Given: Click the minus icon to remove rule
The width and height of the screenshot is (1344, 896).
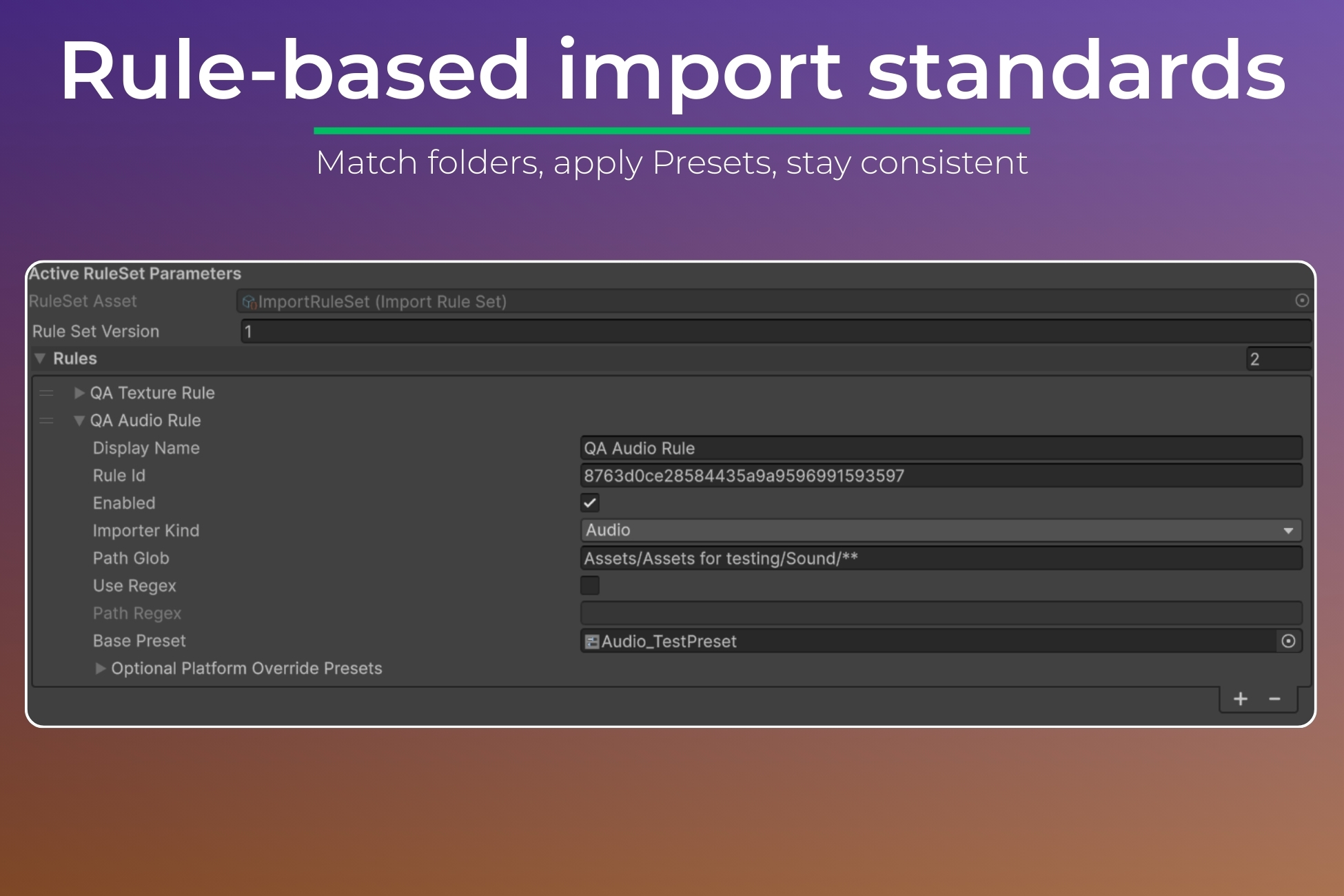Looking at the screenshot, I should point(1275,699).
